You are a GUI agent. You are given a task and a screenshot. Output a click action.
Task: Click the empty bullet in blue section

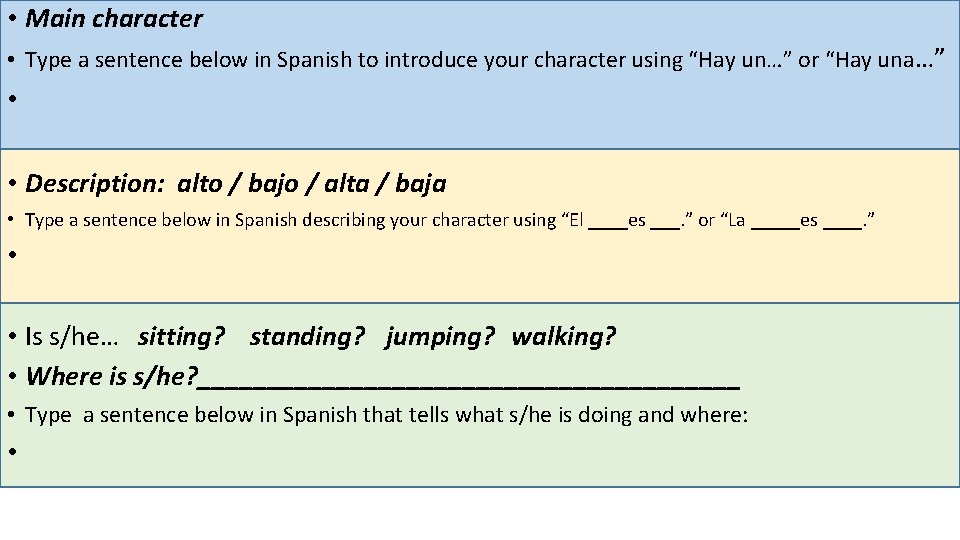[12, 98]
